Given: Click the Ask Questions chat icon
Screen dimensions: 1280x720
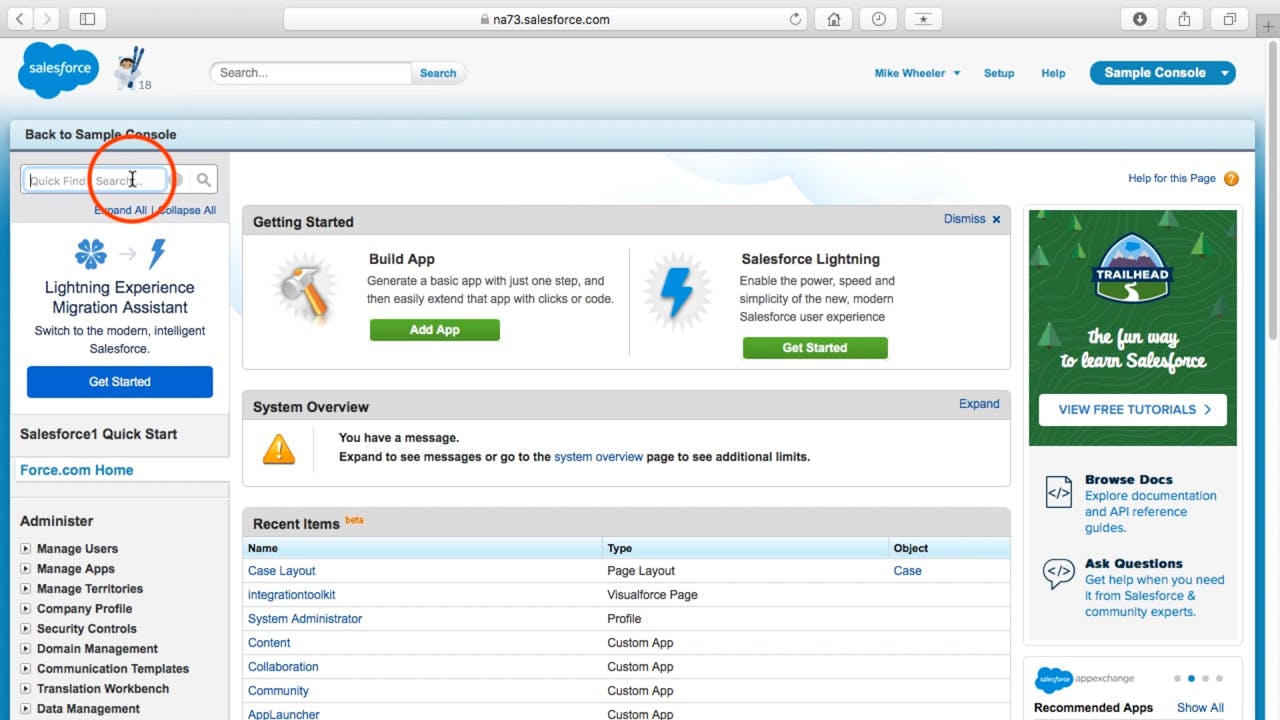Looking at the screenshot, I should click(1058, 573).
